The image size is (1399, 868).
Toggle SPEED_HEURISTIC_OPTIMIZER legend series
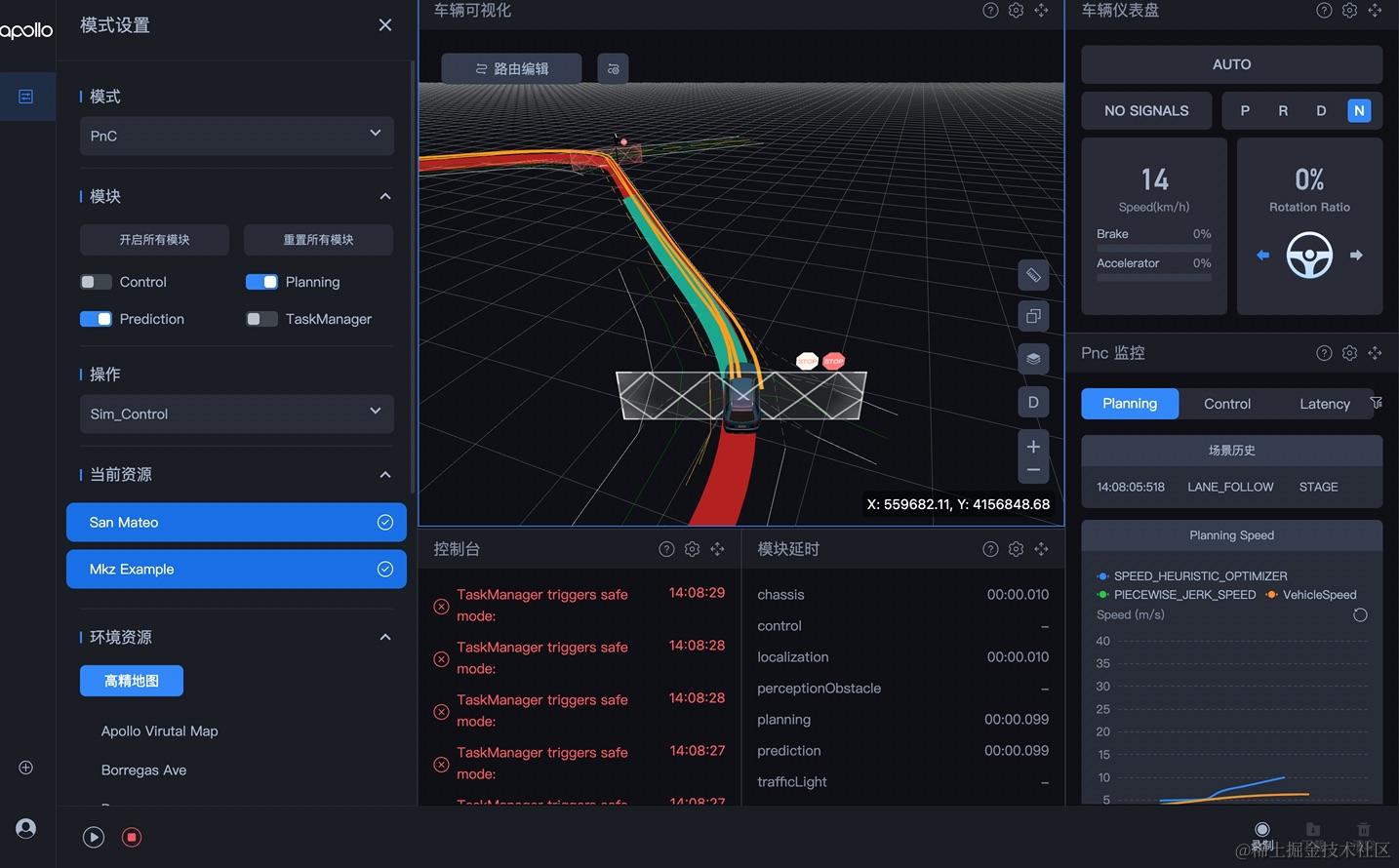point(1192,576)
